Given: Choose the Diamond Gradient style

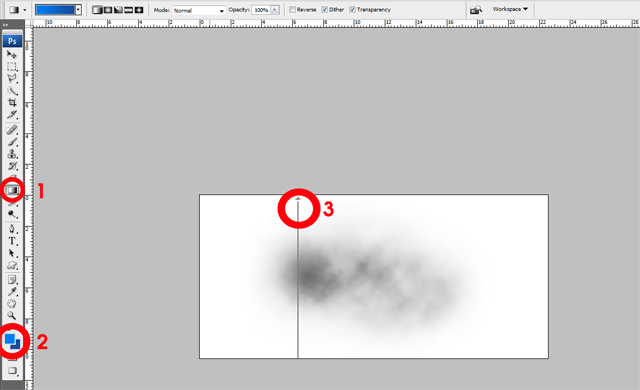Looking at the screenshot, I should coord(139,10).
